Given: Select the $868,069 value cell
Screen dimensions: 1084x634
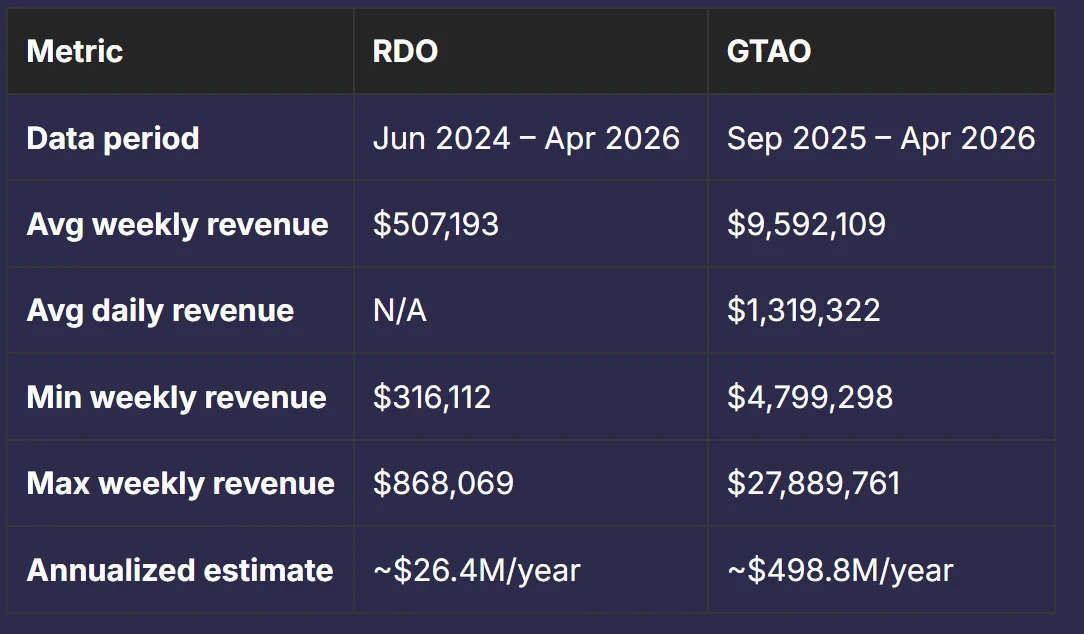Looking at the screenshot, I should click(x=443, y=484).
